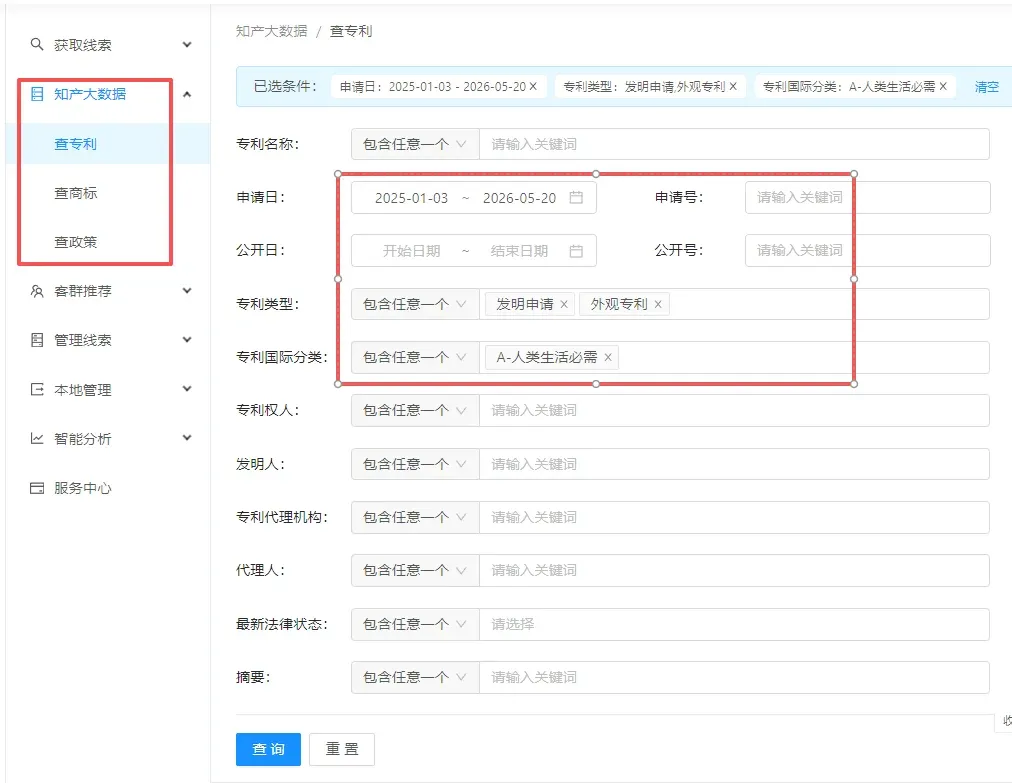This screenshot has height=783, width=1012.
Task: Remove the 发明申请 tag
Action: (x=563, y=304)
